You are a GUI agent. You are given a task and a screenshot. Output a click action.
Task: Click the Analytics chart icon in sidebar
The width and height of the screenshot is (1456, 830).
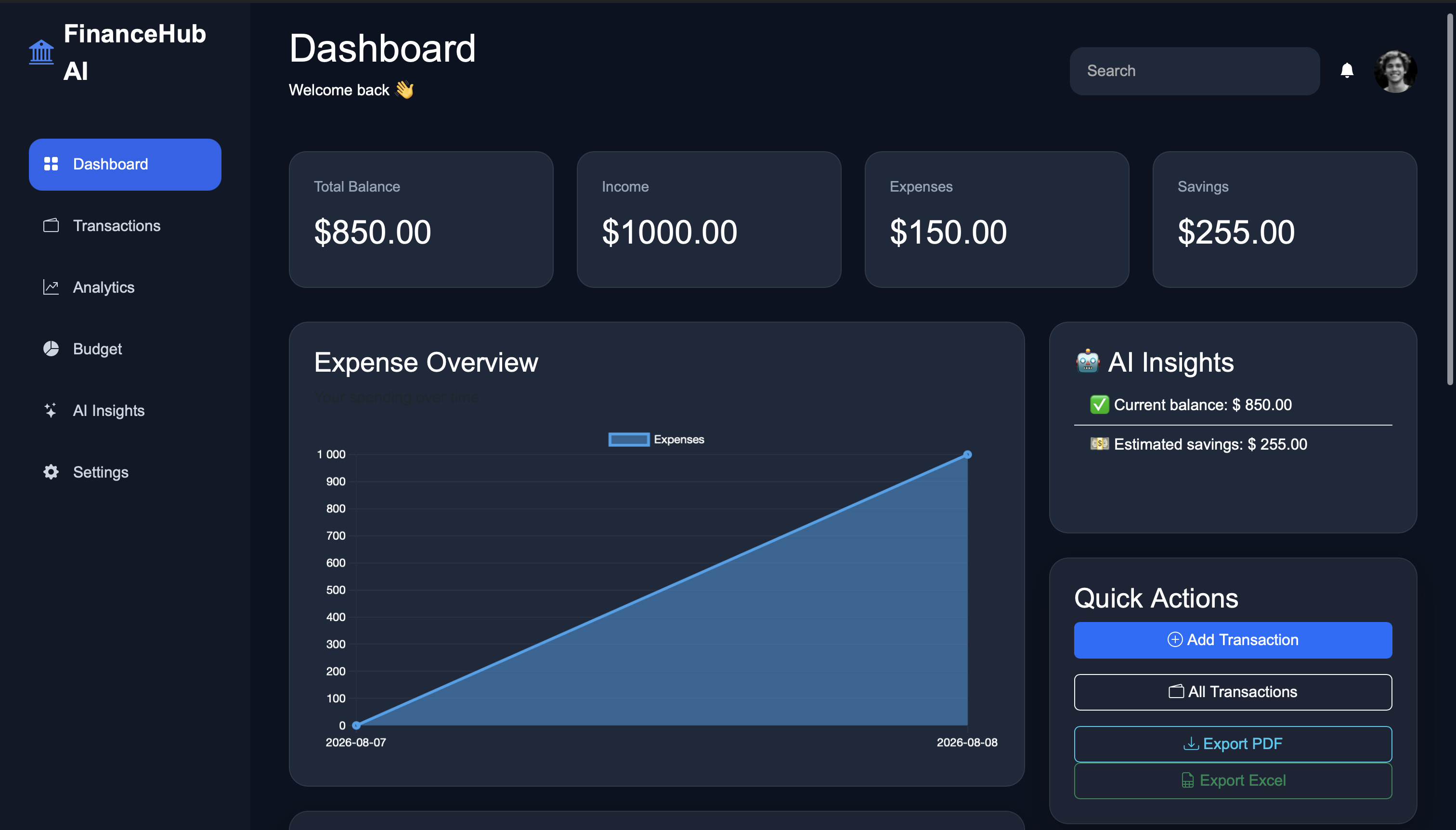(x=52, y=287)
